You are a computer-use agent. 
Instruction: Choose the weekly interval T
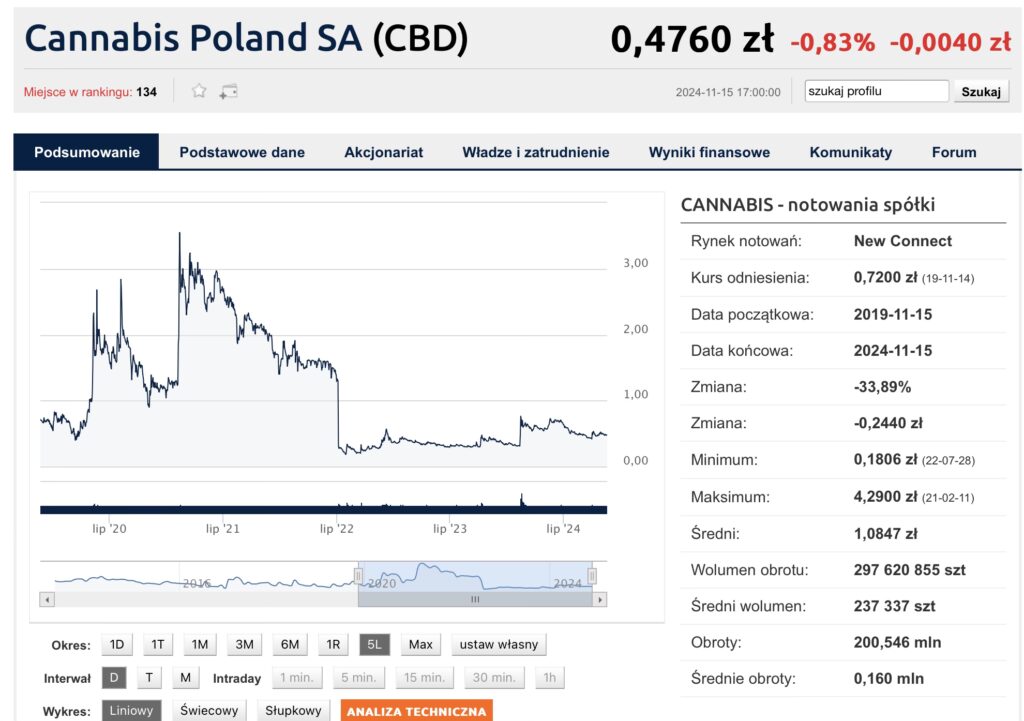click(x=149, y=678)
